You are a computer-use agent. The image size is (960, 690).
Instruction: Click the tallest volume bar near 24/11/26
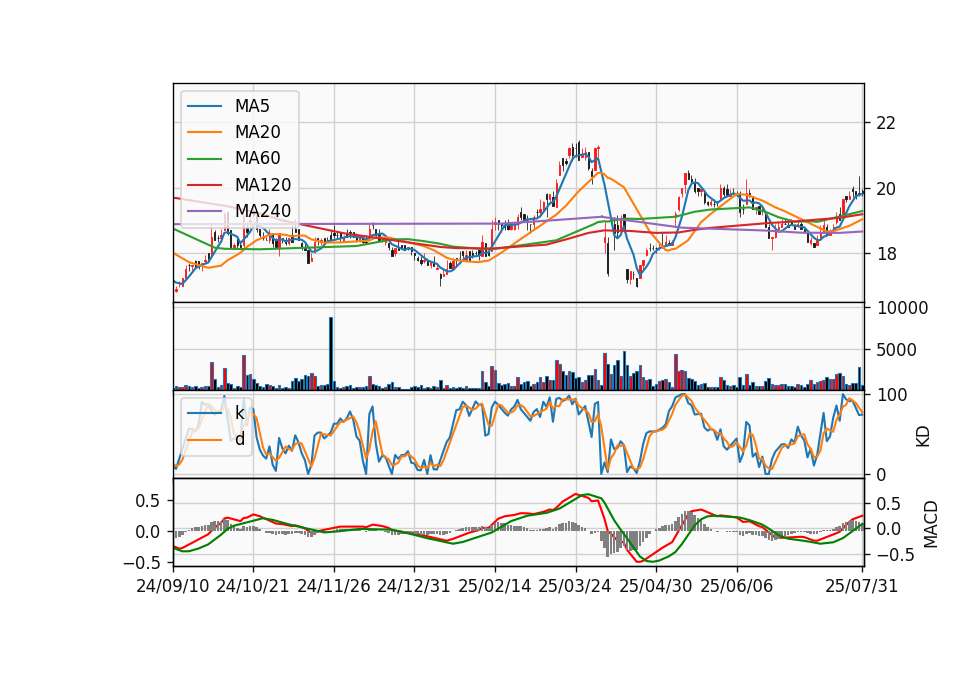coord(331,353)
